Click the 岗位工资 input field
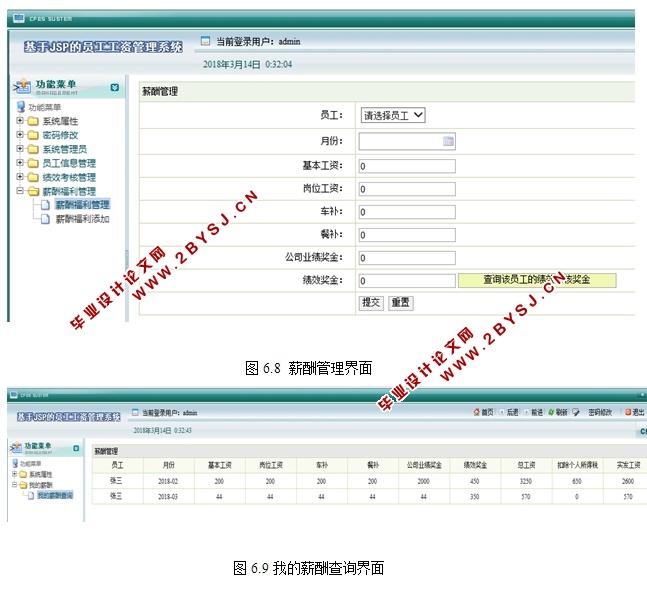The width and height of the screenshot is (647, 599). pos(407,189)
